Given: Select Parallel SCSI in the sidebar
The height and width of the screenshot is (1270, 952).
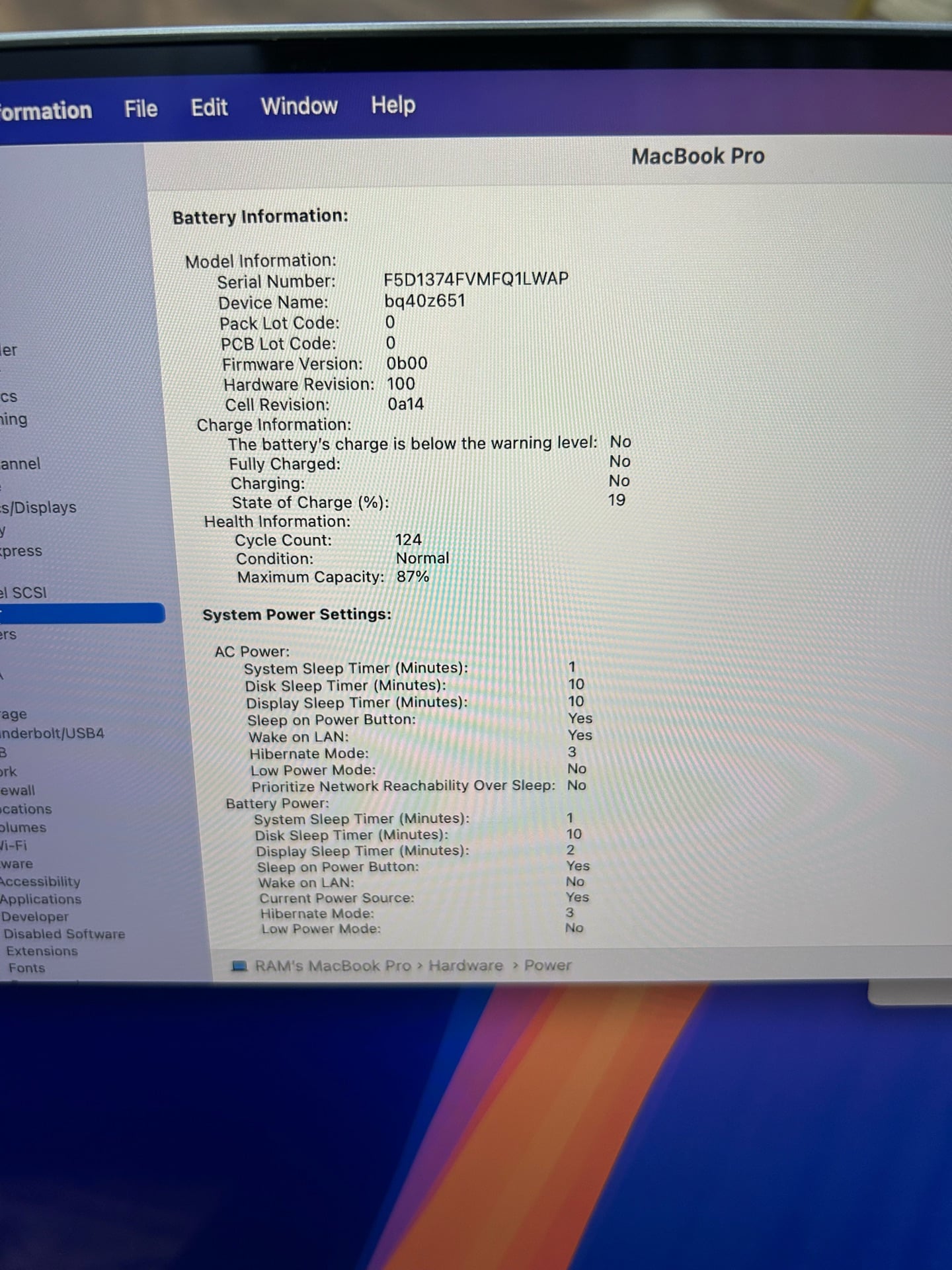Looking at the screenshot, I should click(x=24, y=593).
